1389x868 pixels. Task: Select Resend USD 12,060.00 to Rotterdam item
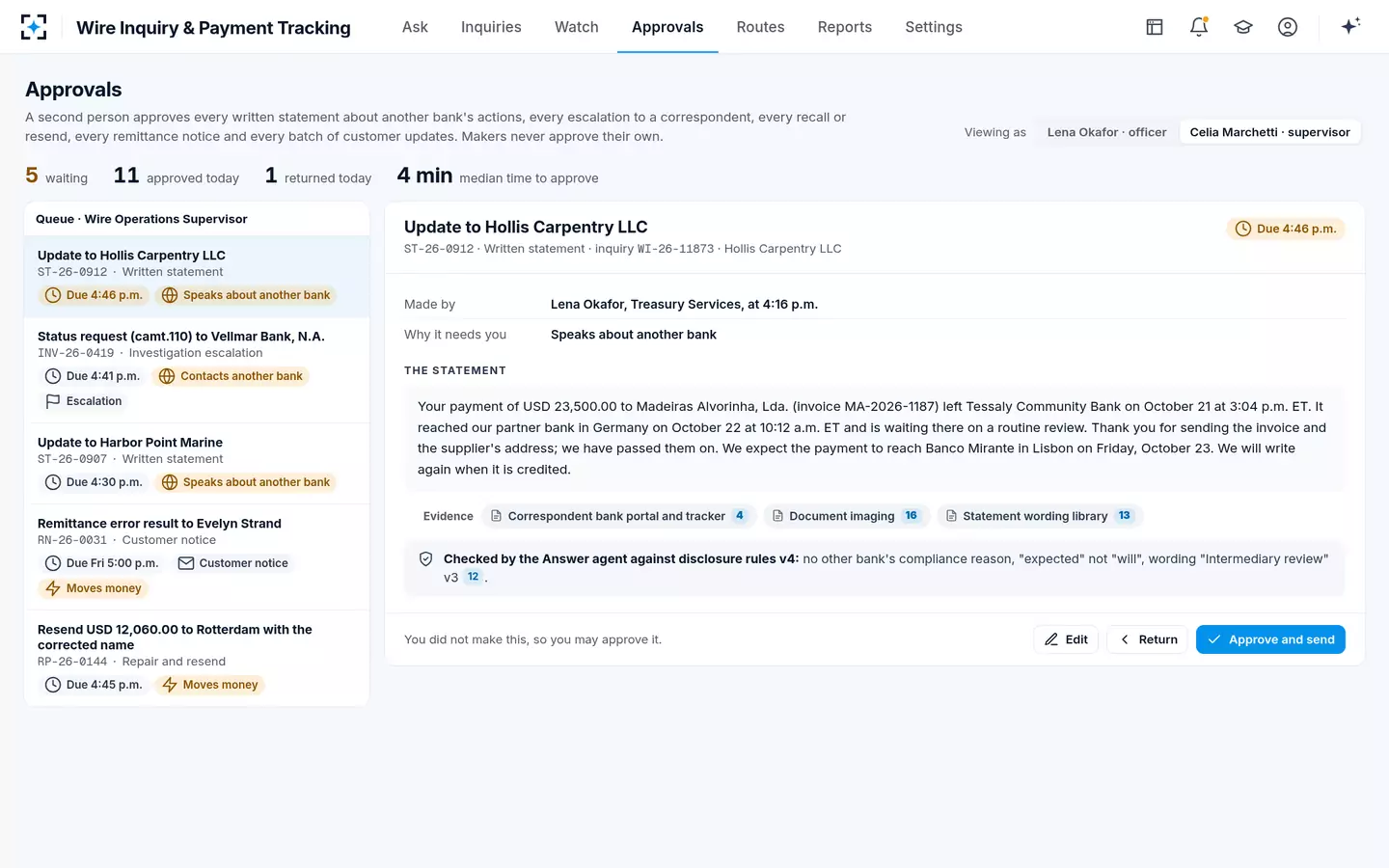click(x=197, y=659)
